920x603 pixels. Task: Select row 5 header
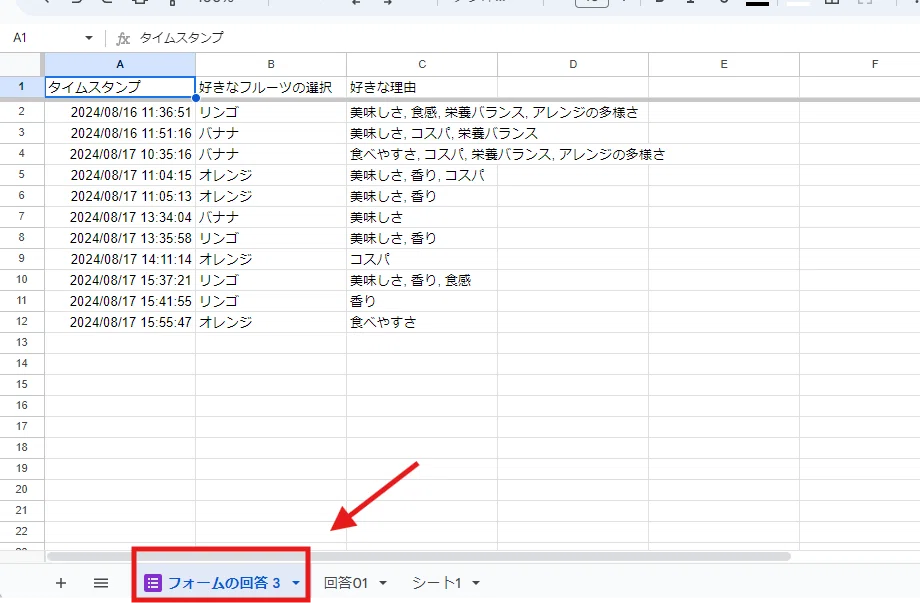[22, 175]
